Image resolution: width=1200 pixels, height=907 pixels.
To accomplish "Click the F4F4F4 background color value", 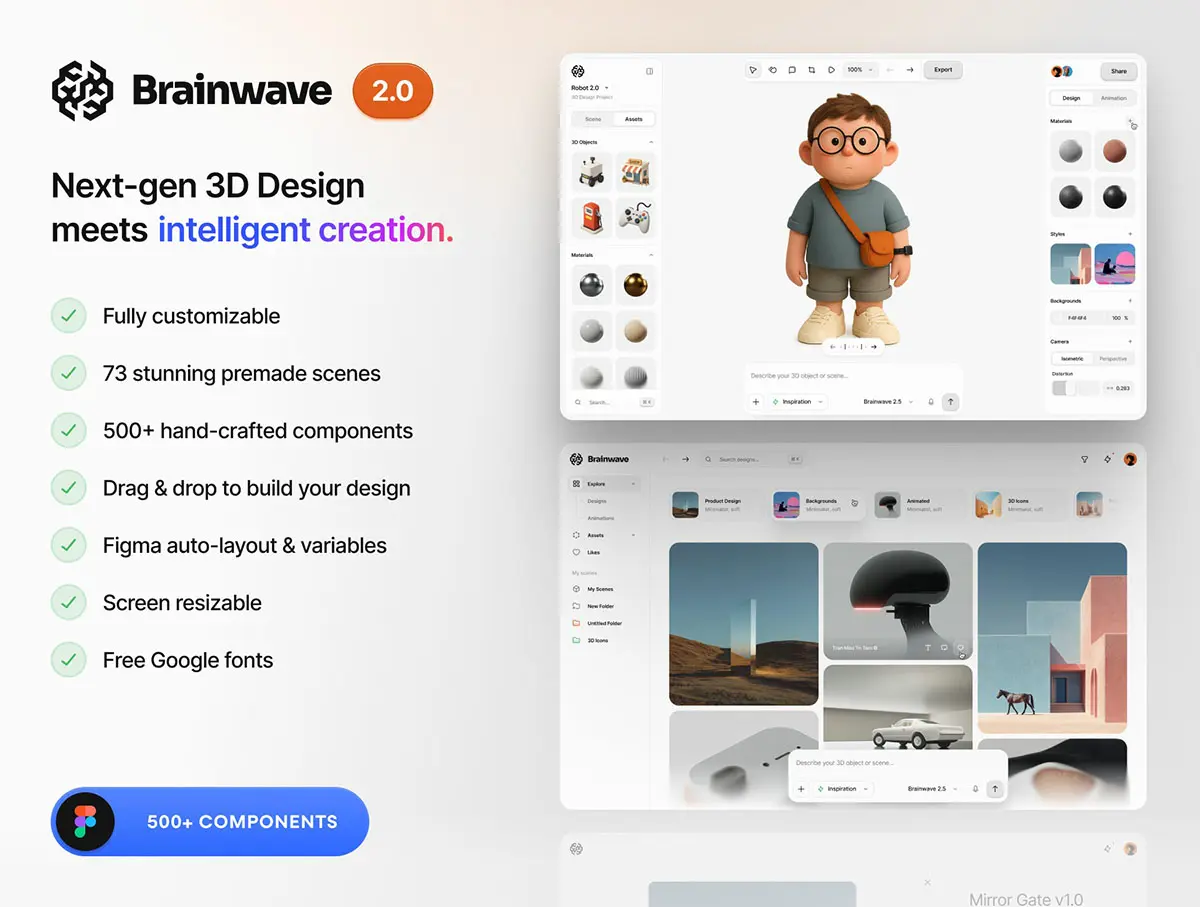I will pos(1078,318).
